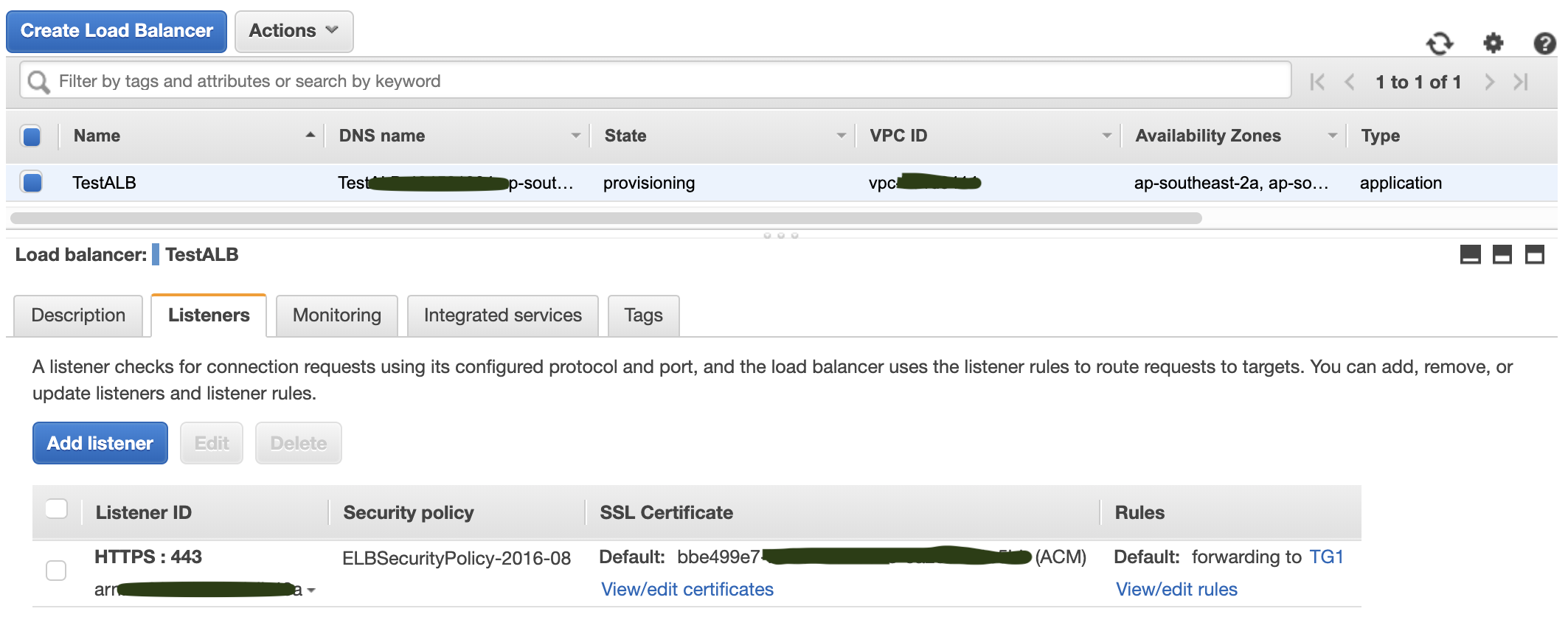The height and width of the screenshot is (631, 1568).
Task: Open the Actions dropdown
Action: 294,31
